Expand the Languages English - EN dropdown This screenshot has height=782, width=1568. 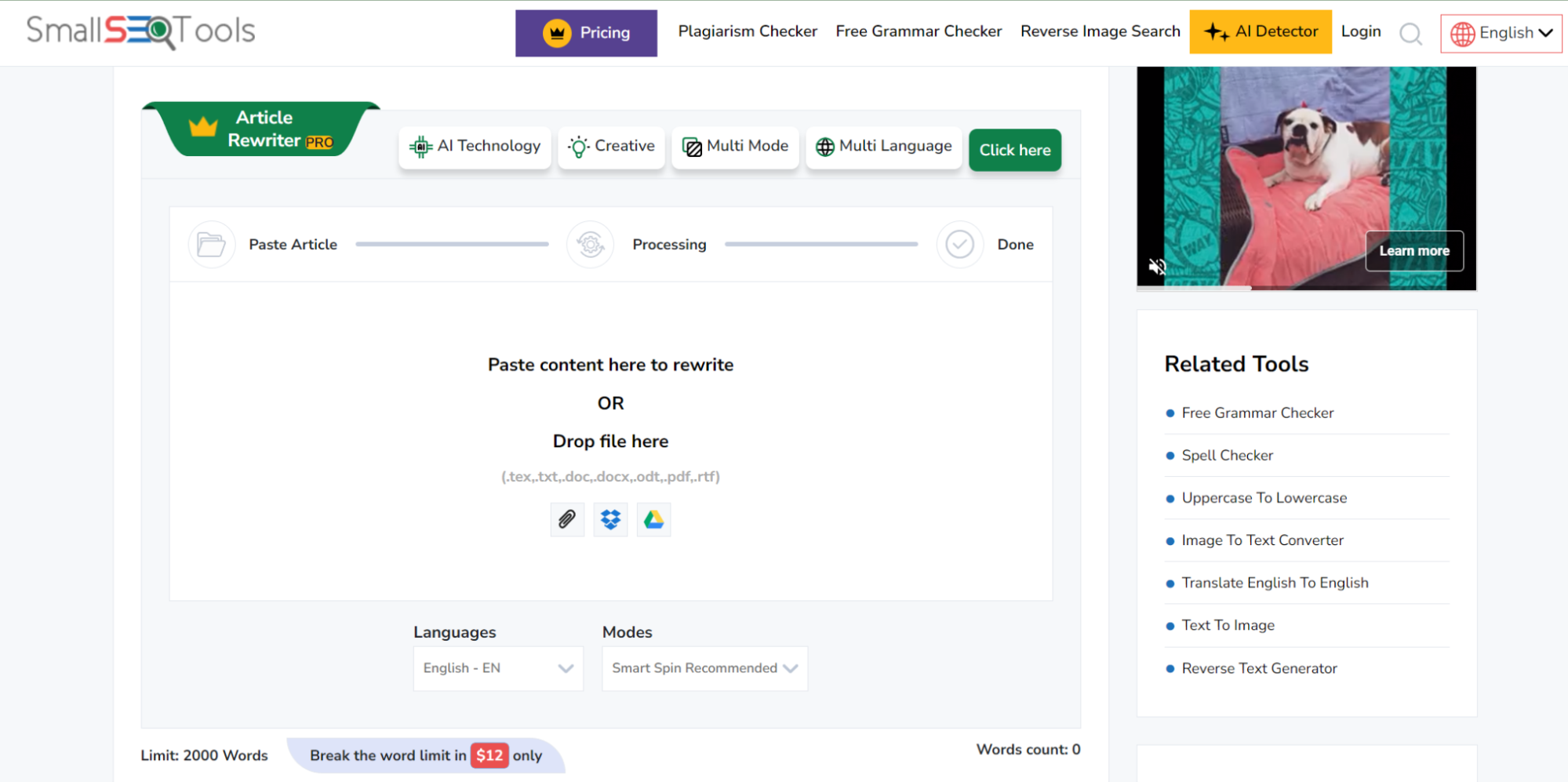pos(498,668)
